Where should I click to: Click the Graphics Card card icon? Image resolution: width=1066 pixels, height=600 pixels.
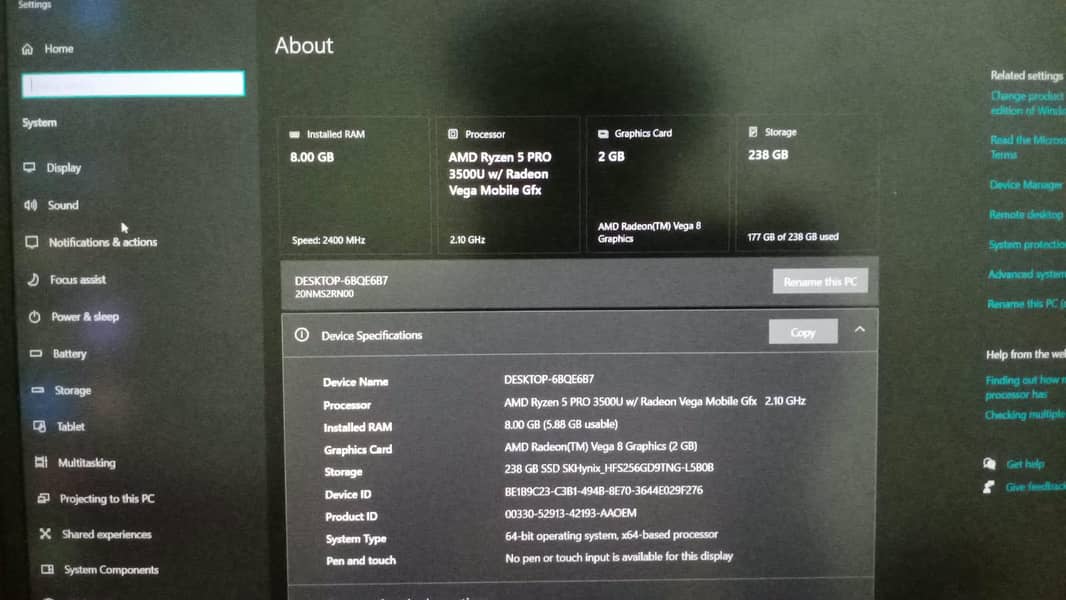click(x=603, y=134)
